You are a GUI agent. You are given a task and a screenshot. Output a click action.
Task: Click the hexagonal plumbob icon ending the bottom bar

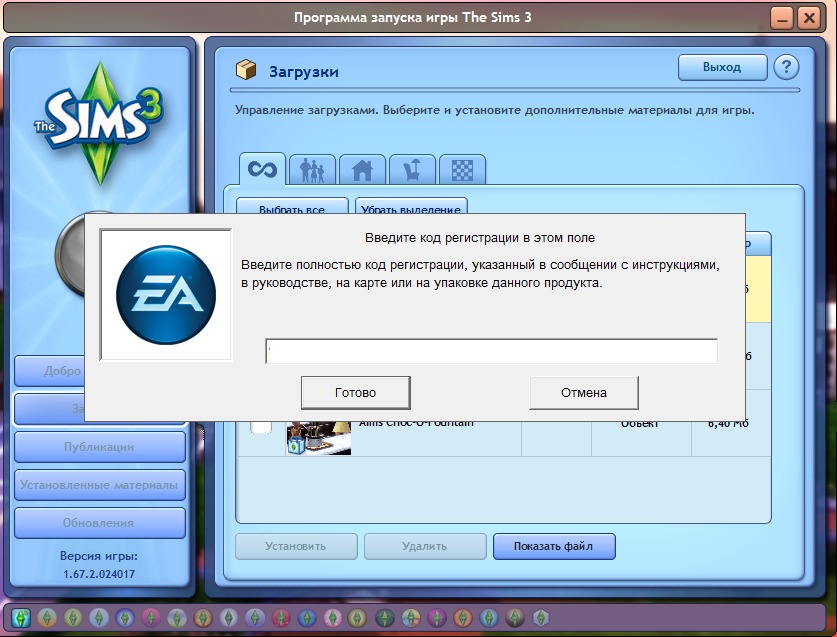541,618
